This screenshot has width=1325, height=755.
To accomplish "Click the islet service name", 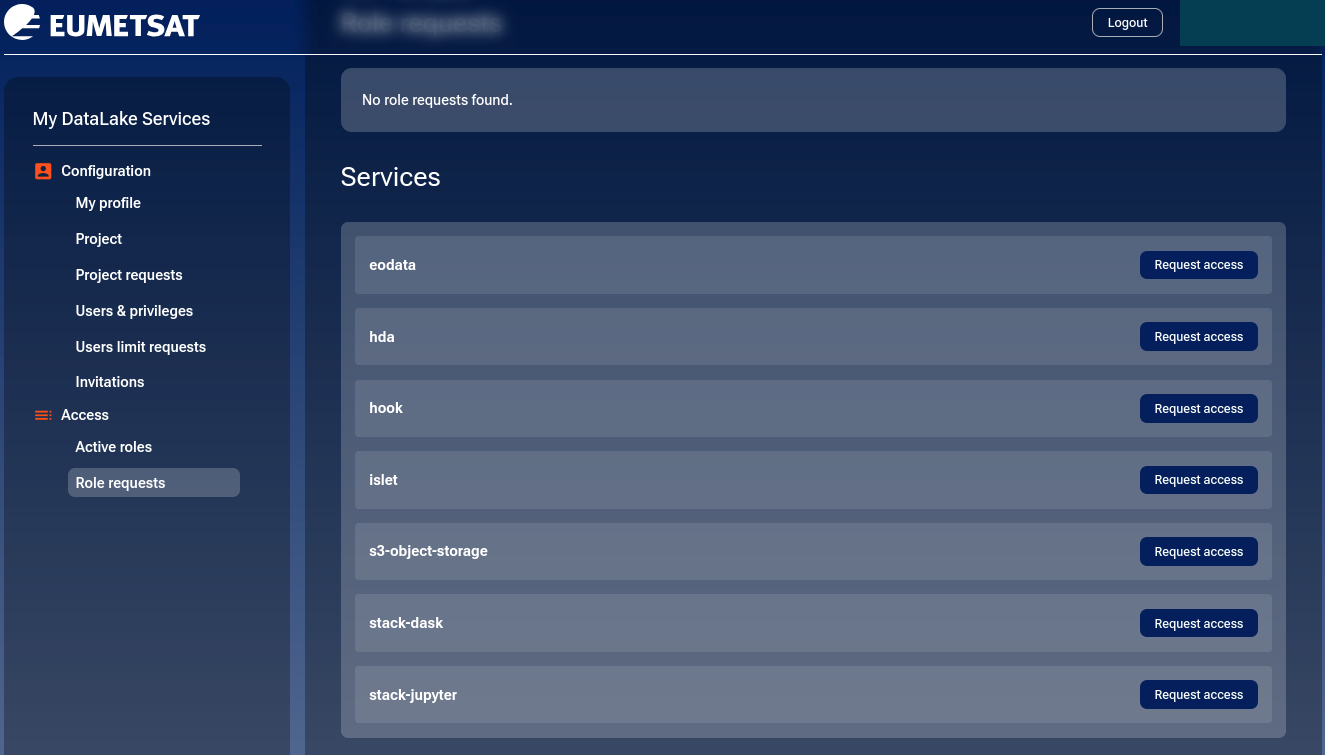I will [383, 480].
